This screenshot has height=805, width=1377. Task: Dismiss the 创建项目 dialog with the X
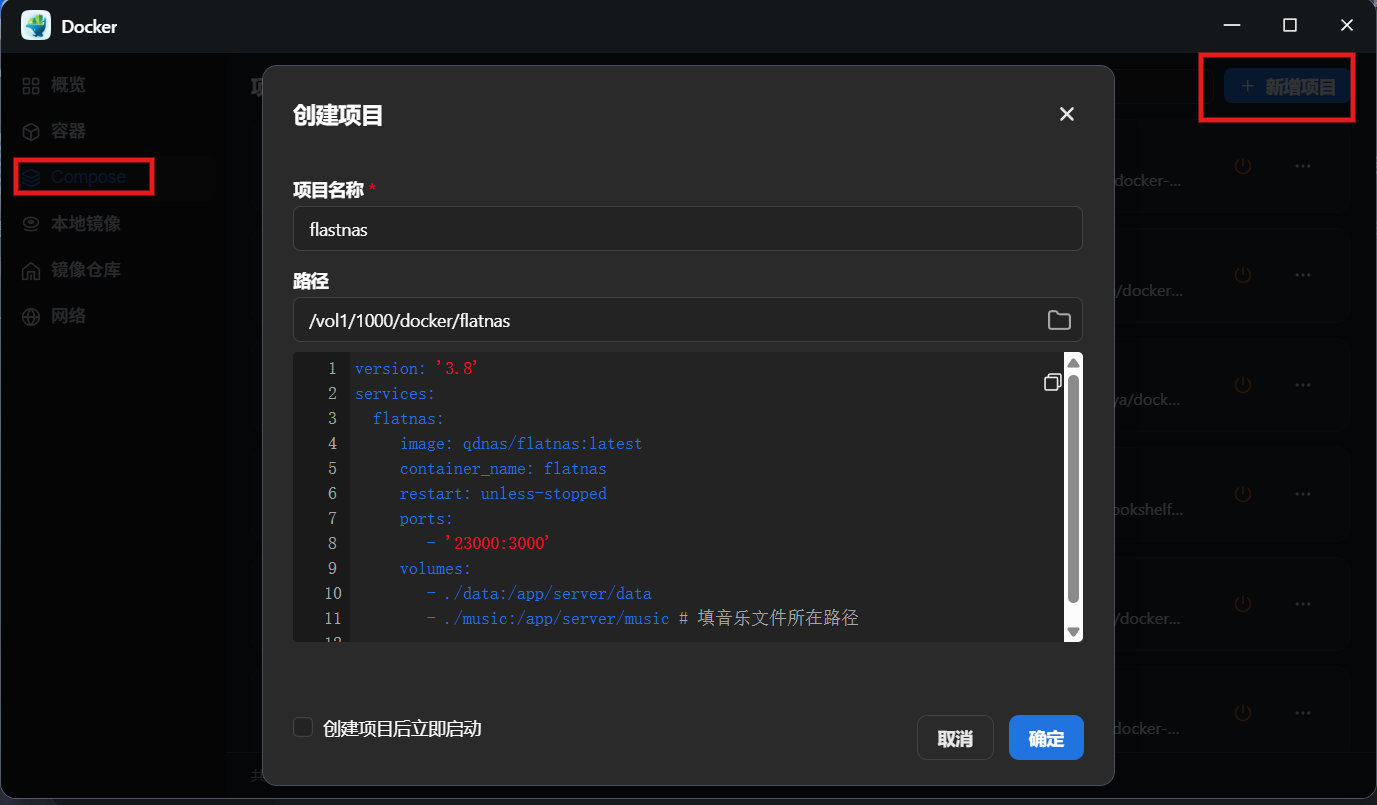(x=1066, y=114)
